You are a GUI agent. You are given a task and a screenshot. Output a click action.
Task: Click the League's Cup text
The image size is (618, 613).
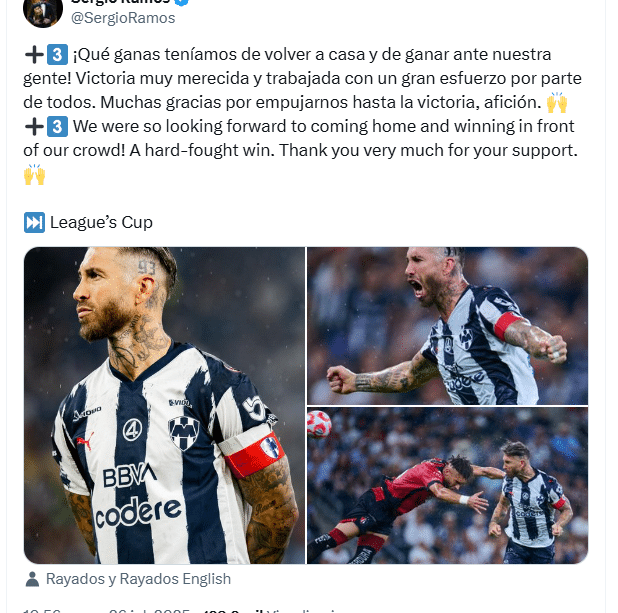(x=101, y=222)
